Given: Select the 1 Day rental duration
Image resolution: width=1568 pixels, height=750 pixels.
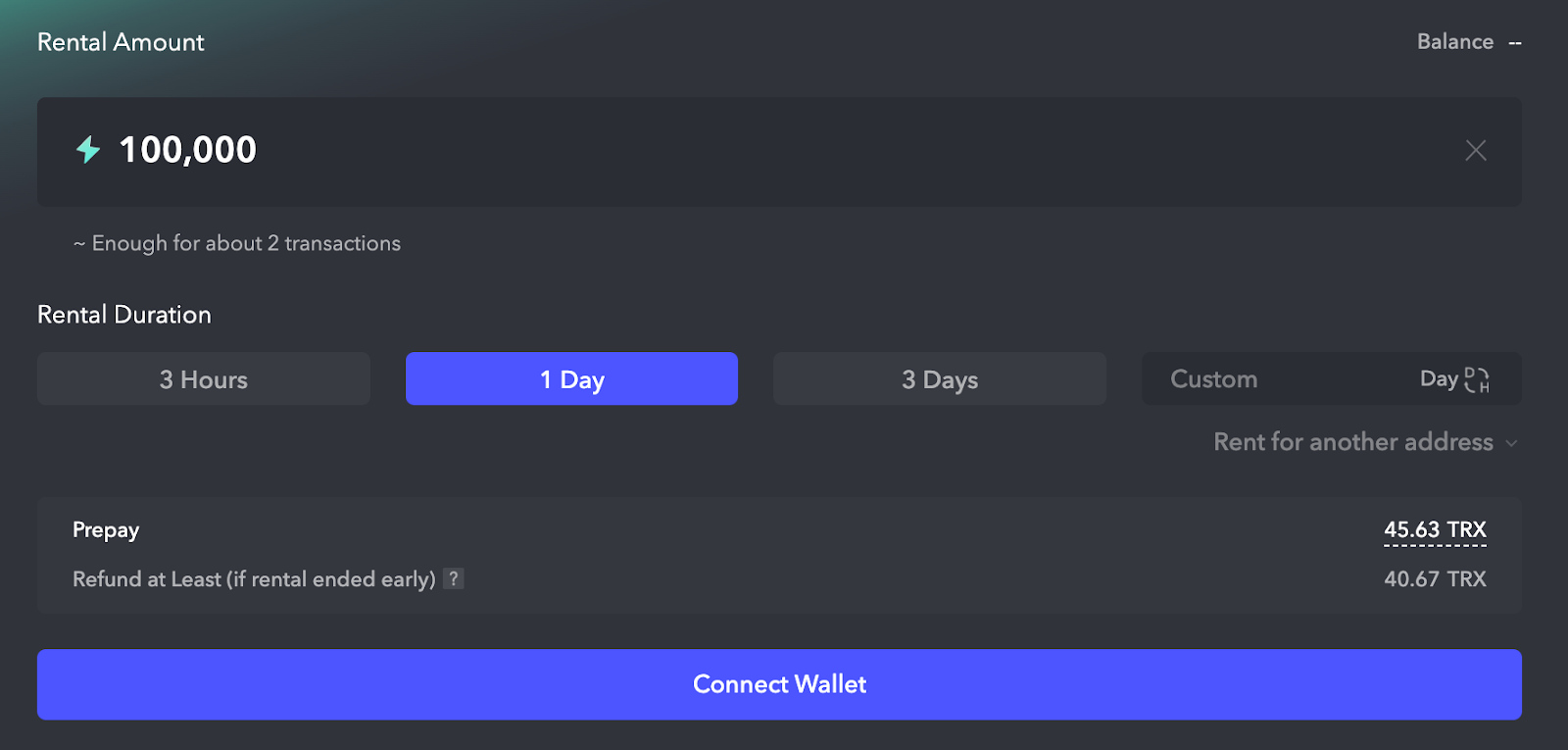Looking at the screenshot, I should [x=571, y=378].
